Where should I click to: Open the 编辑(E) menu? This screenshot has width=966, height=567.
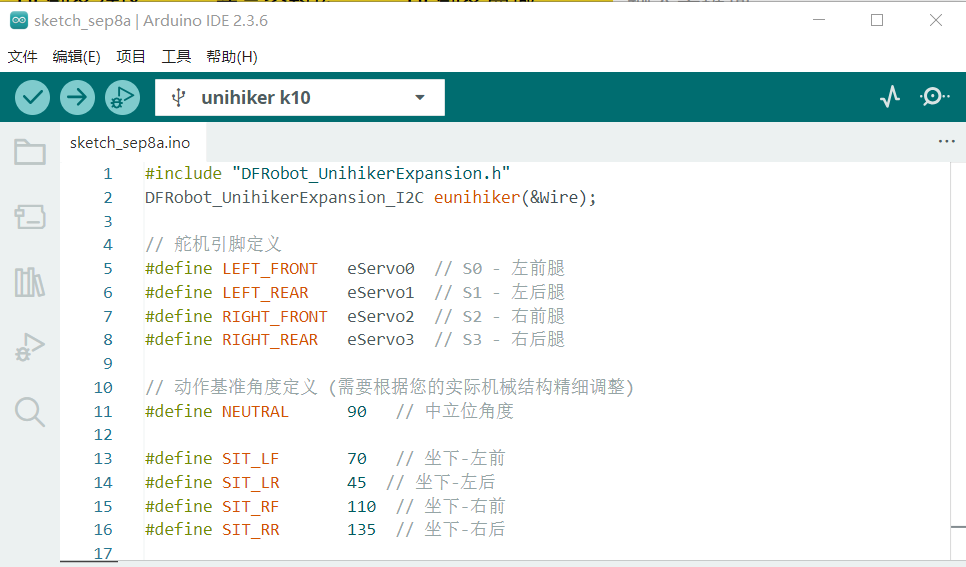[76, 57]
